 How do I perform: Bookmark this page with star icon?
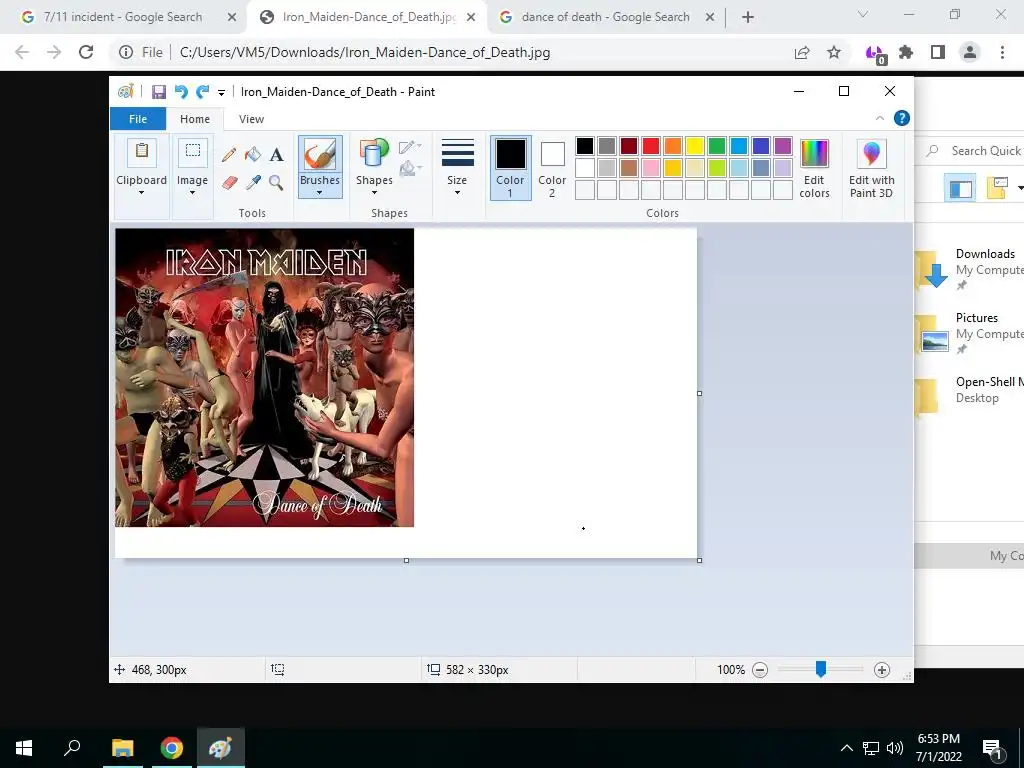(834, 52)
